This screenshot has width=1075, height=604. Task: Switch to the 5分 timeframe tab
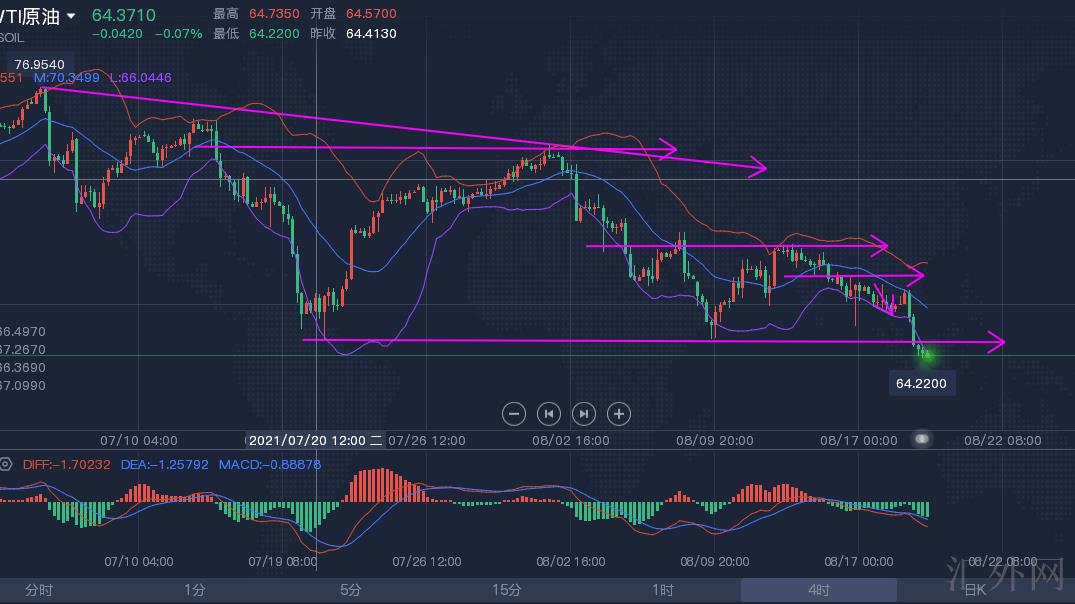click(x=350, y=590)
